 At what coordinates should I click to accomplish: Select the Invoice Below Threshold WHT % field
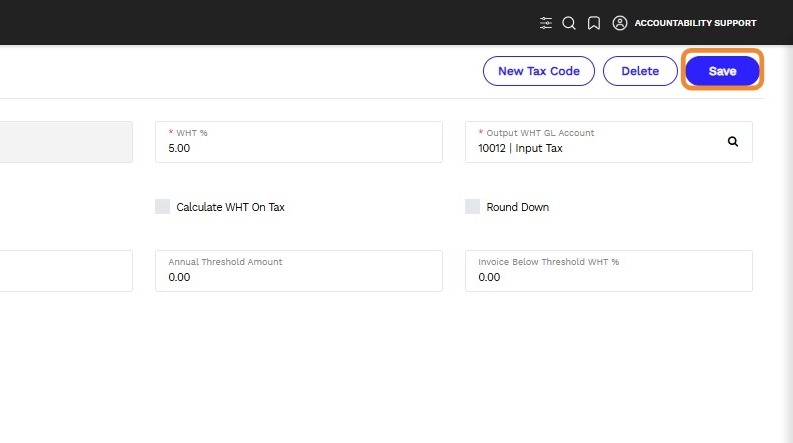pyautogui.click(x=608, y=277)
